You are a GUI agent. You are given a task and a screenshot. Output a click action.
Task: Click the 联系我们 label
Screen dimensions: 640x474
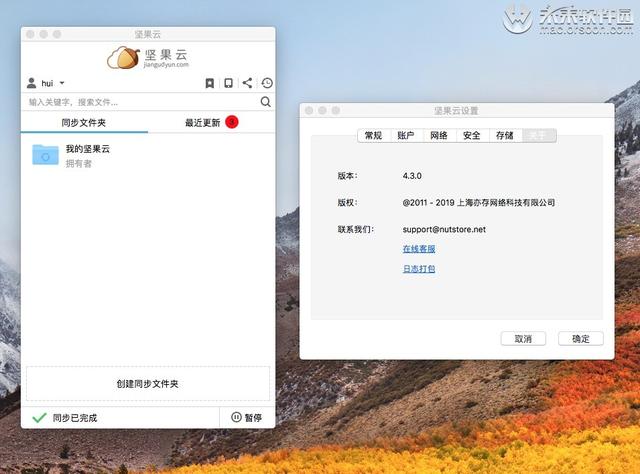coord(356,229)
